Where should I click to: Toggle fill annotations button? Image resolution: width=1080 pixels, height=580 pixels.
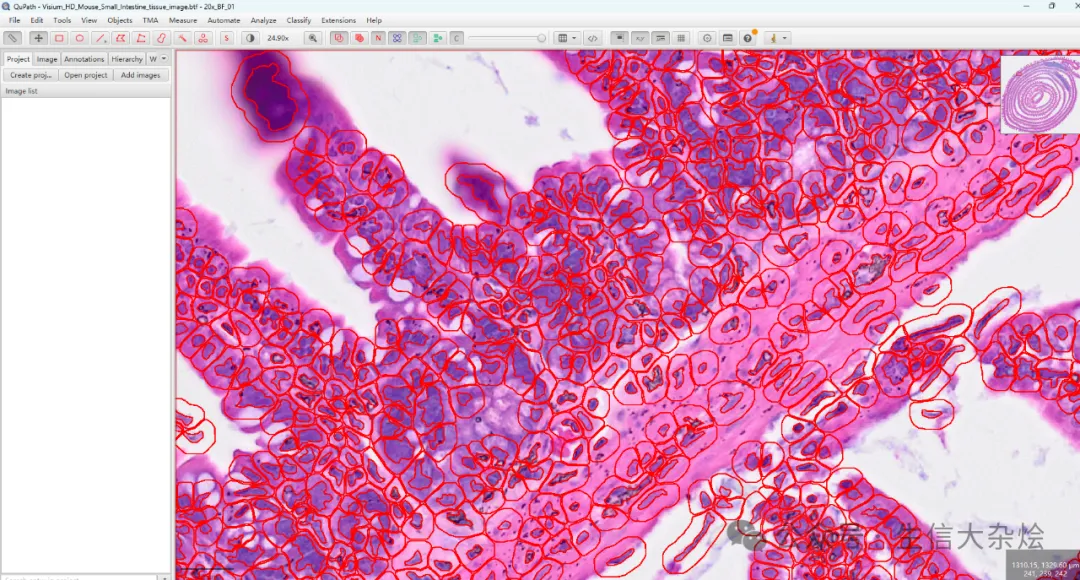coord(359,39)
